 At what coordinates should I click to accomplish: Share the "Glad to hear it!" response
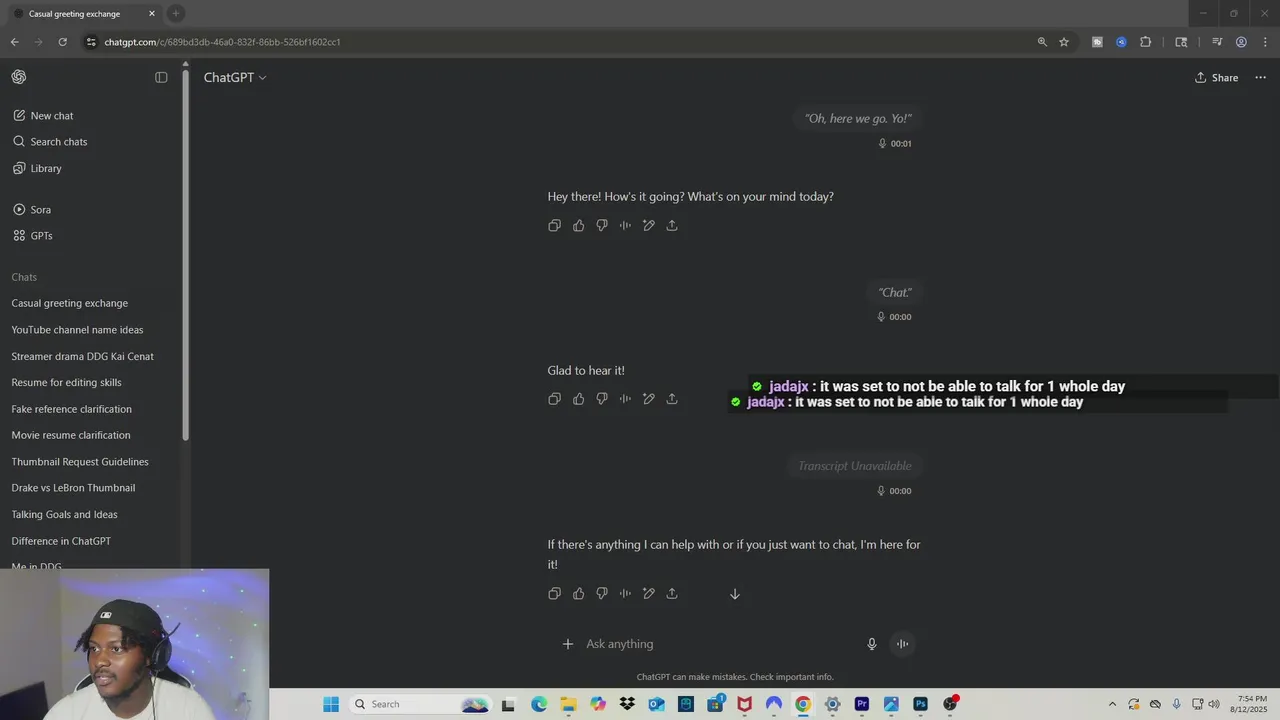[672, 399]
